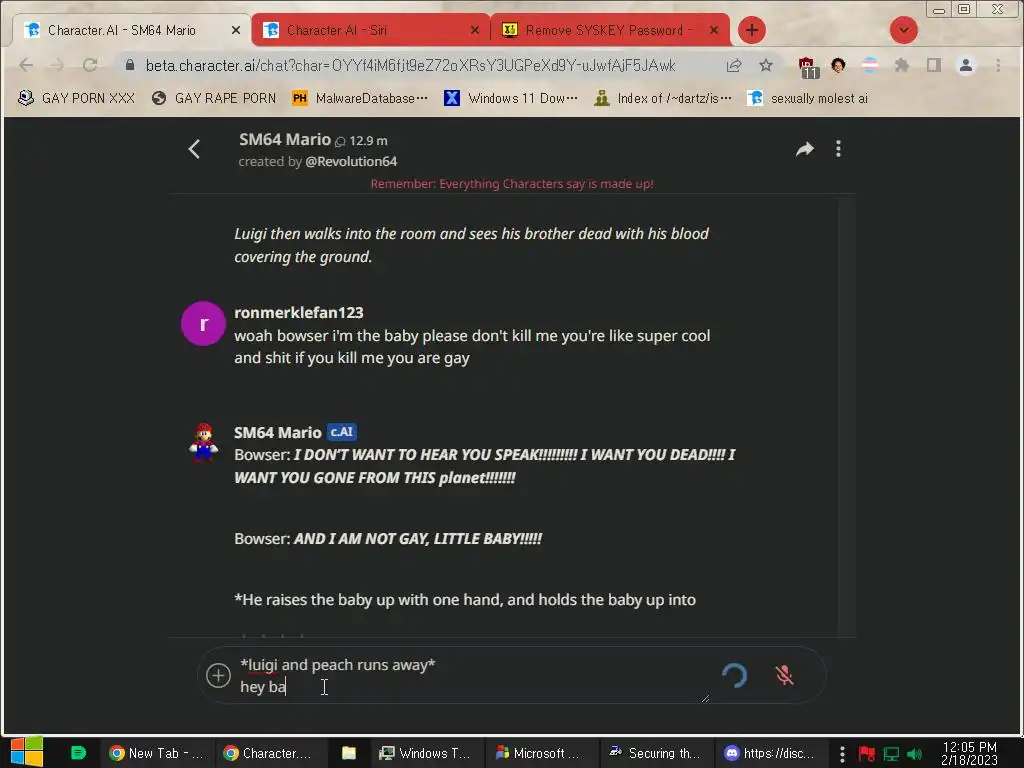The height and width of the screenshot is (768, 1024).
Task: Click the resize grip of message box
Action: 705,698
